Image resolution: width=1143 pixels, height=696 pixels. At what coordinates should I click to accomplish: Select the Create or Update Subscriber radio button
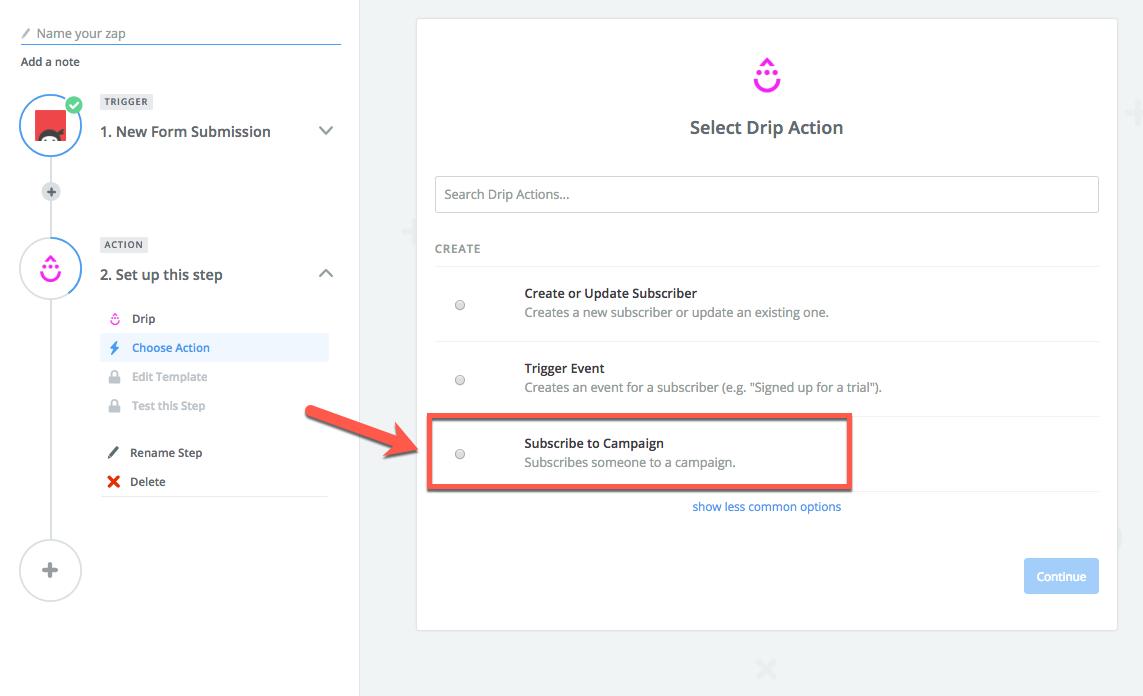460,305
